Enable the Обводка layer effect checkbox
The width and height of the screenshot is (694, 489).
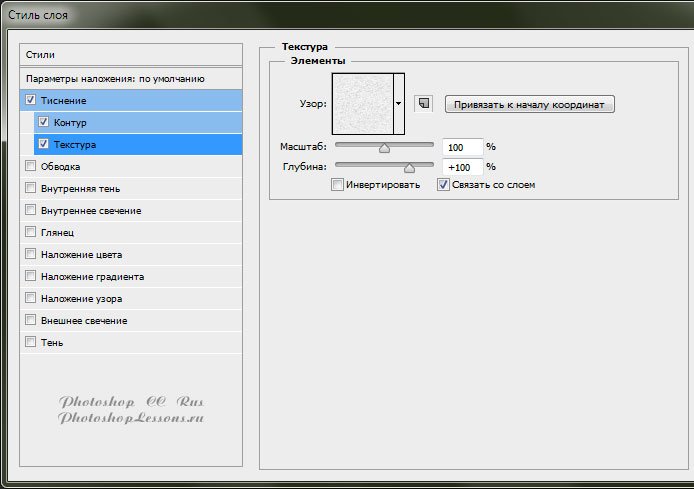[30, 167]
